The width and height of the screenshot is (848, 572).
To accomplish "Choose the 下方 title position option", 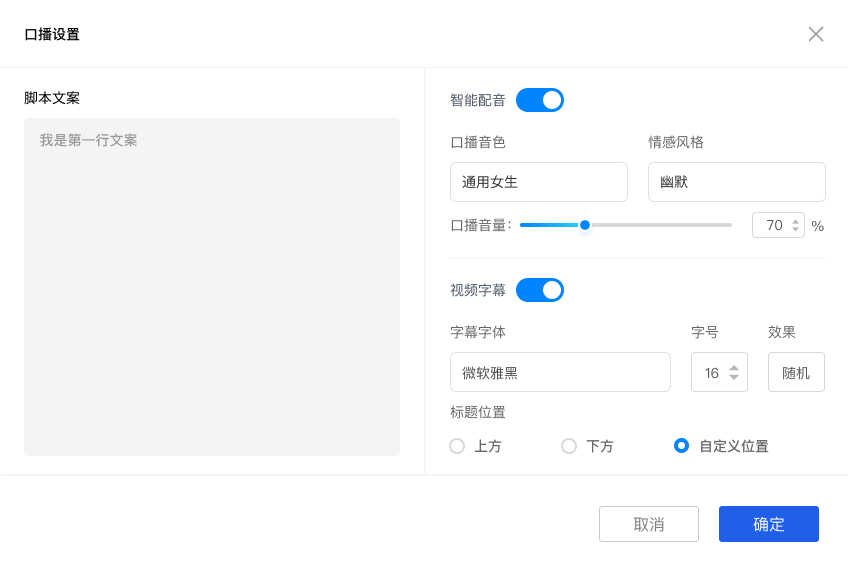I will coord(569,446).
